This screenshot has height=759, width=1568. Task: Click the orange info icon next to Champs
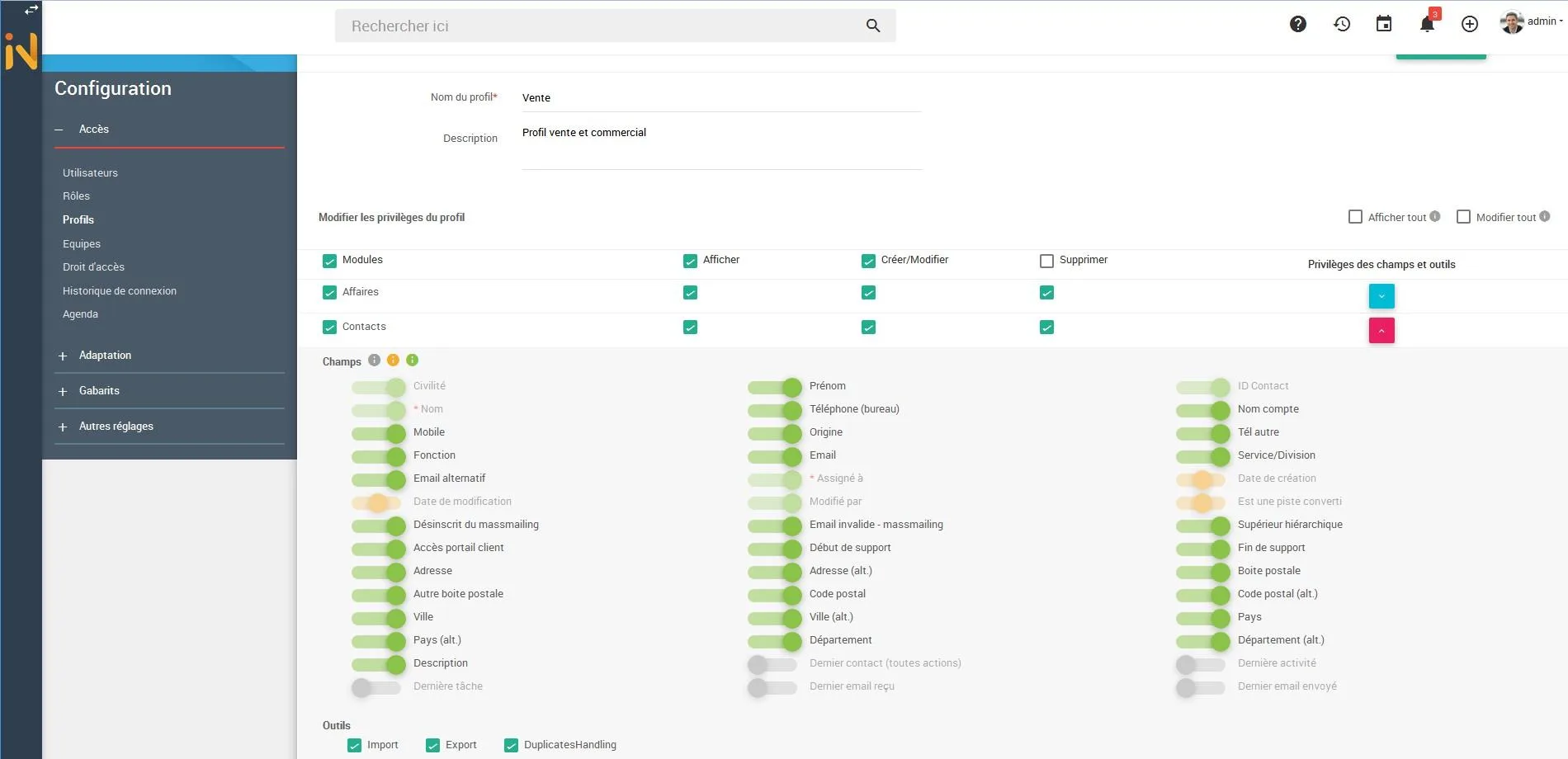point(393,360)
